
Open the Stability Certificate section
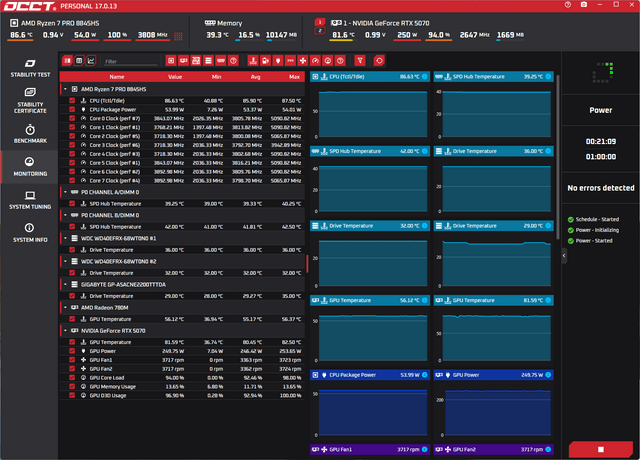click(30, 100)
